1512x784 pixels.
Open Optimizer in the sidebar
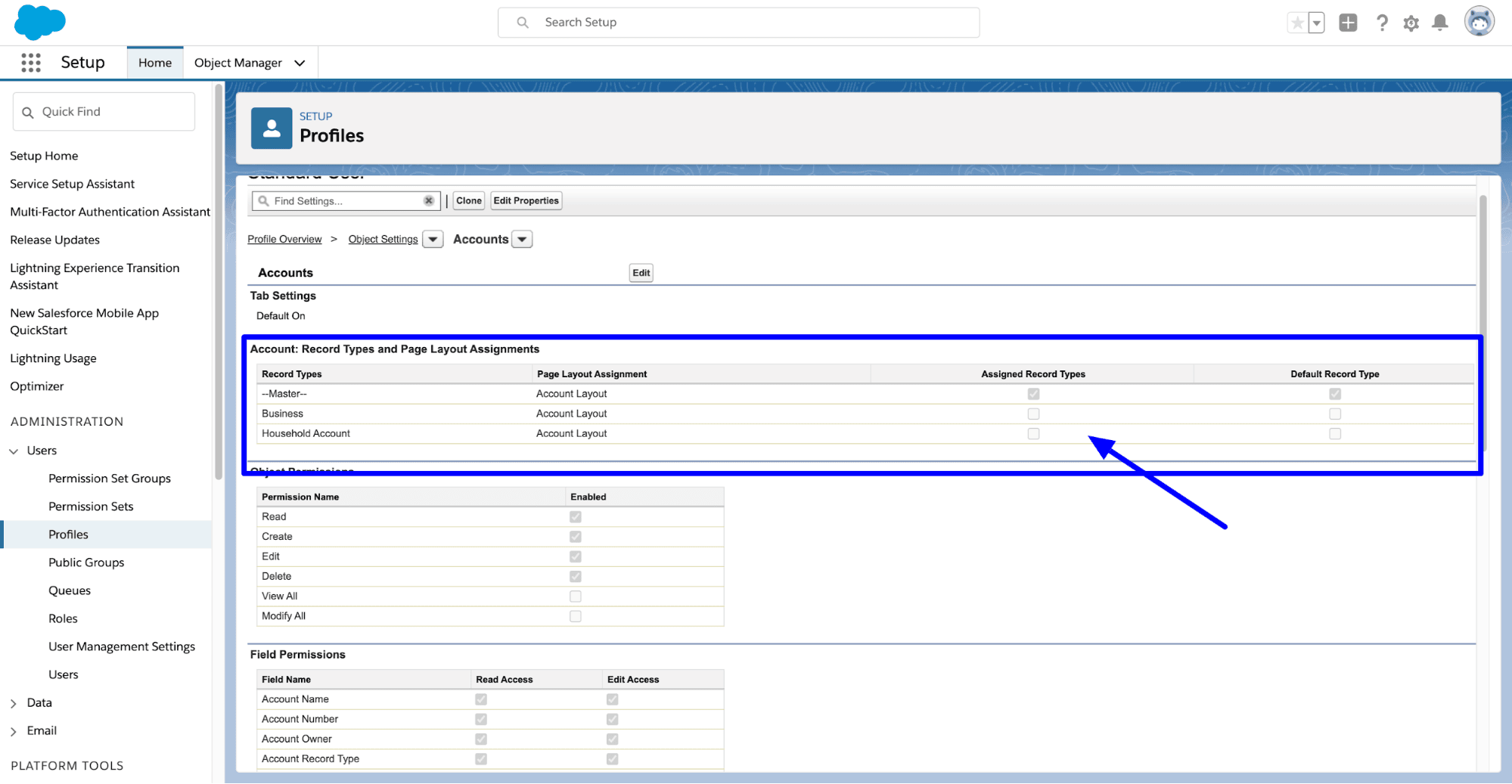tap(36, 386)
